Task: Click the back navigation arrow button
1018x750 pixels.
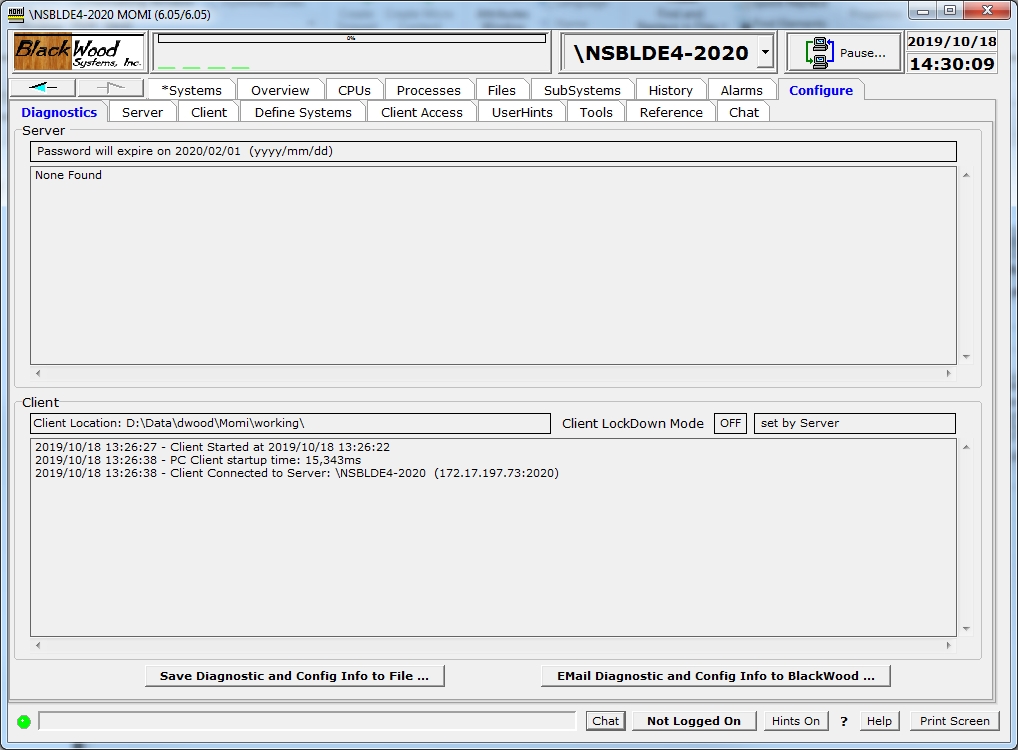Action: point(42,88)
